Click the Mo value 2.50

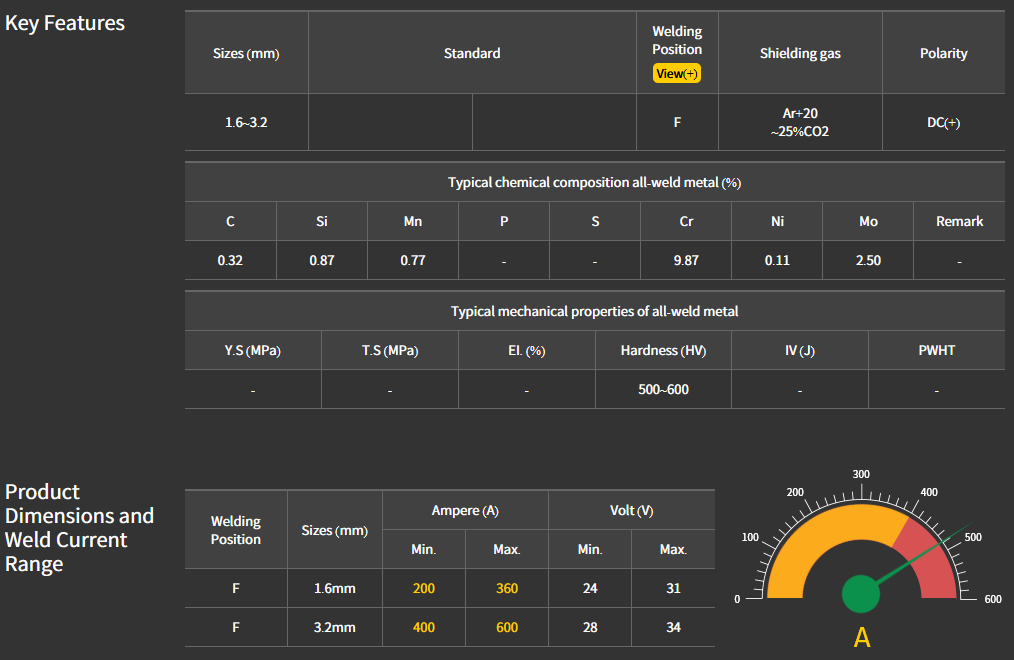868,260
